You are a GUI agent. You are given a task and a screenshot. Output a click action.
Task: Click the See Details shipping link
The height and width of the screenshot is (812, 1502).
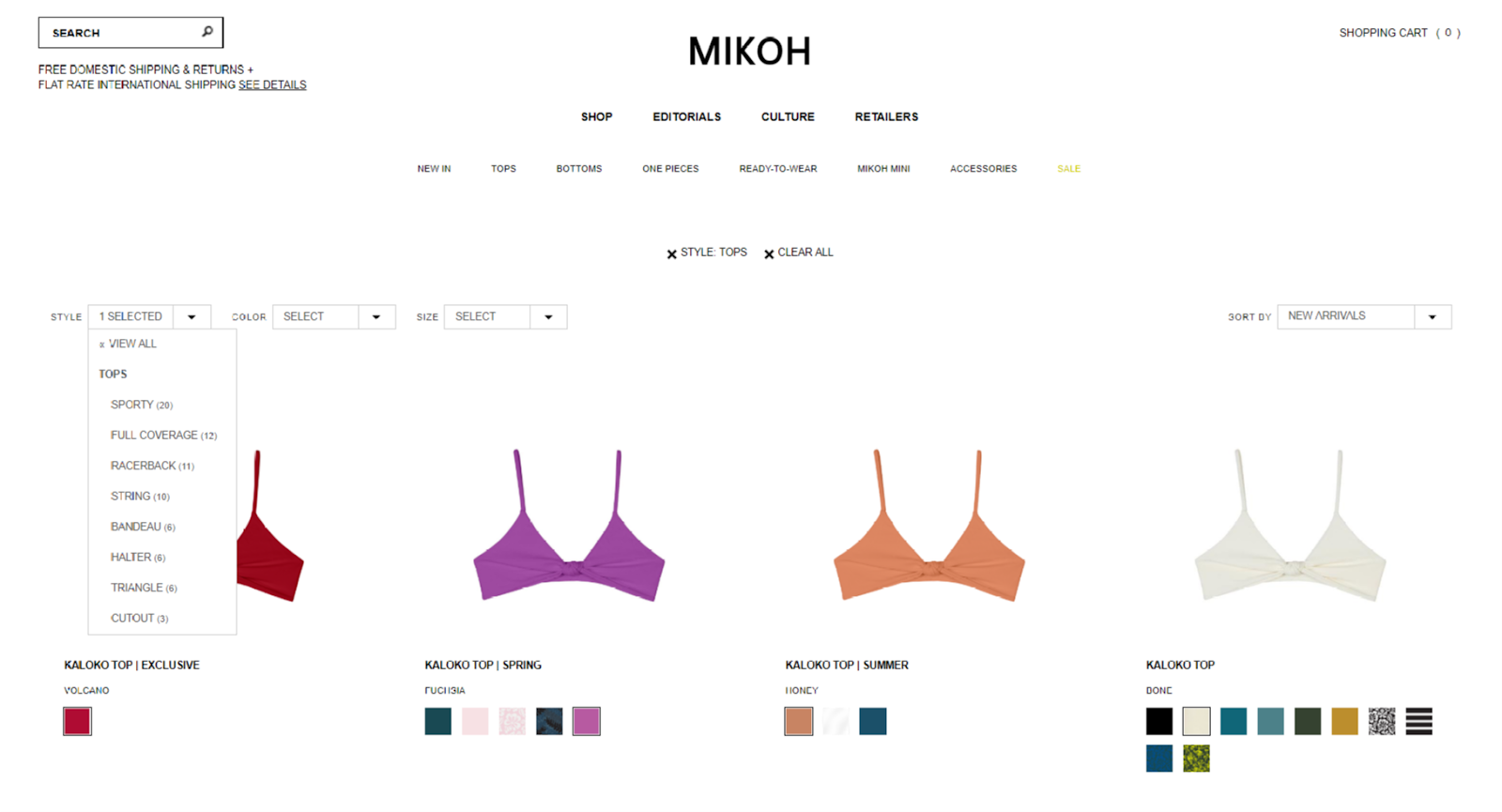(272, 84)
